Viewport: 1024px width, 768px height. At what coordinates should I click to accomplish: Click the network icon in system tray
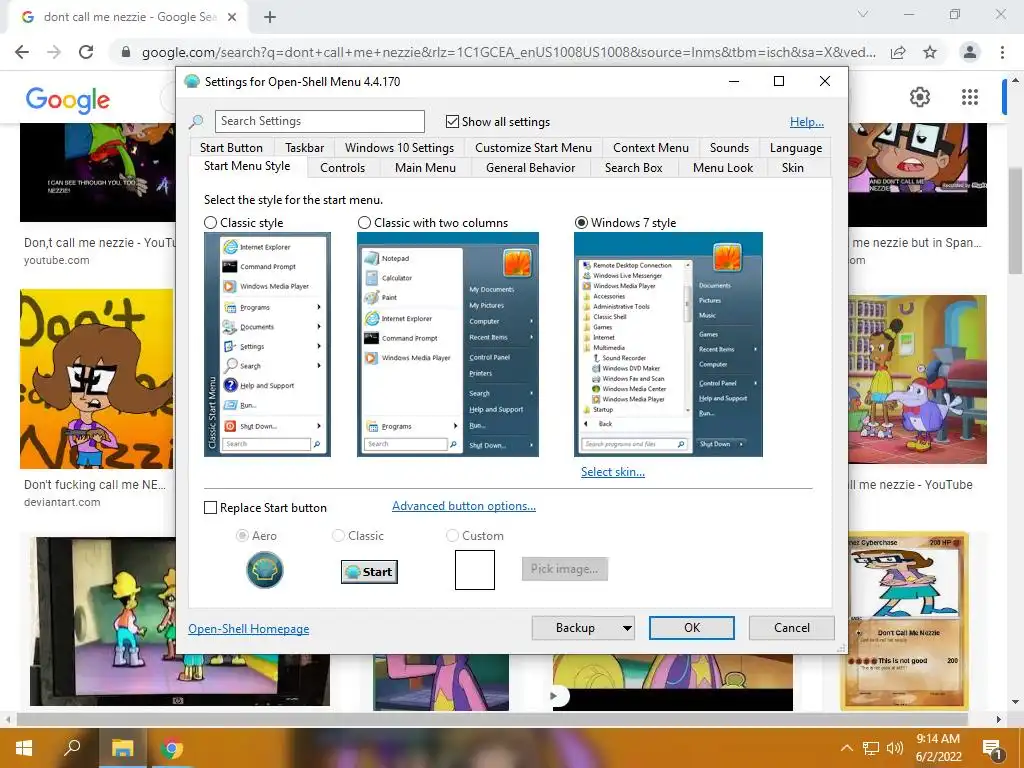tap(871, 748)
